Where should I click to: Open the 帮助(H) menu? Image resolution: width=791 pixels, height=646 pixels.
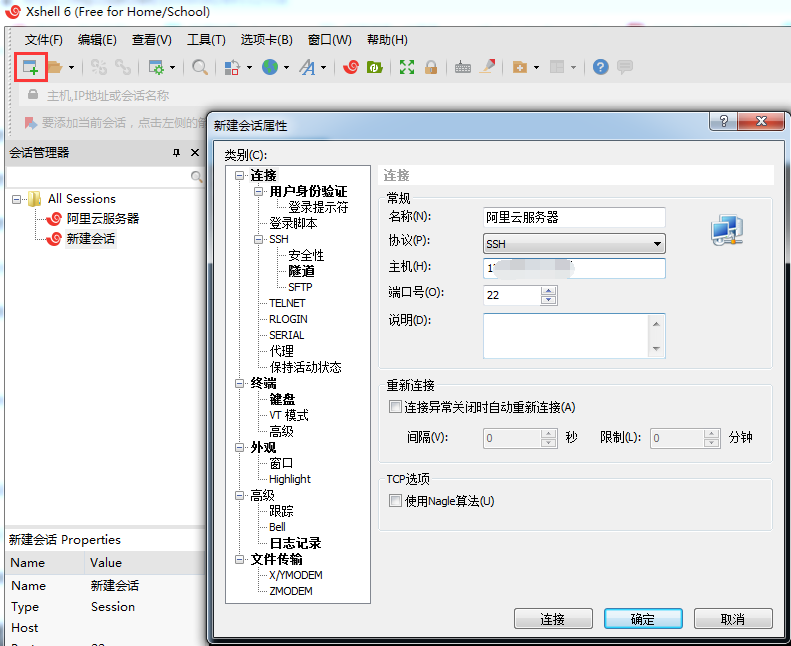[387, 40]
